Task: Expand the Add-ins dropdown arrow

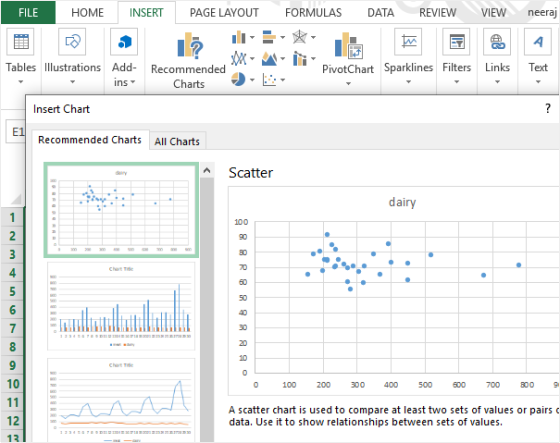Action: (x=133, y=83)
